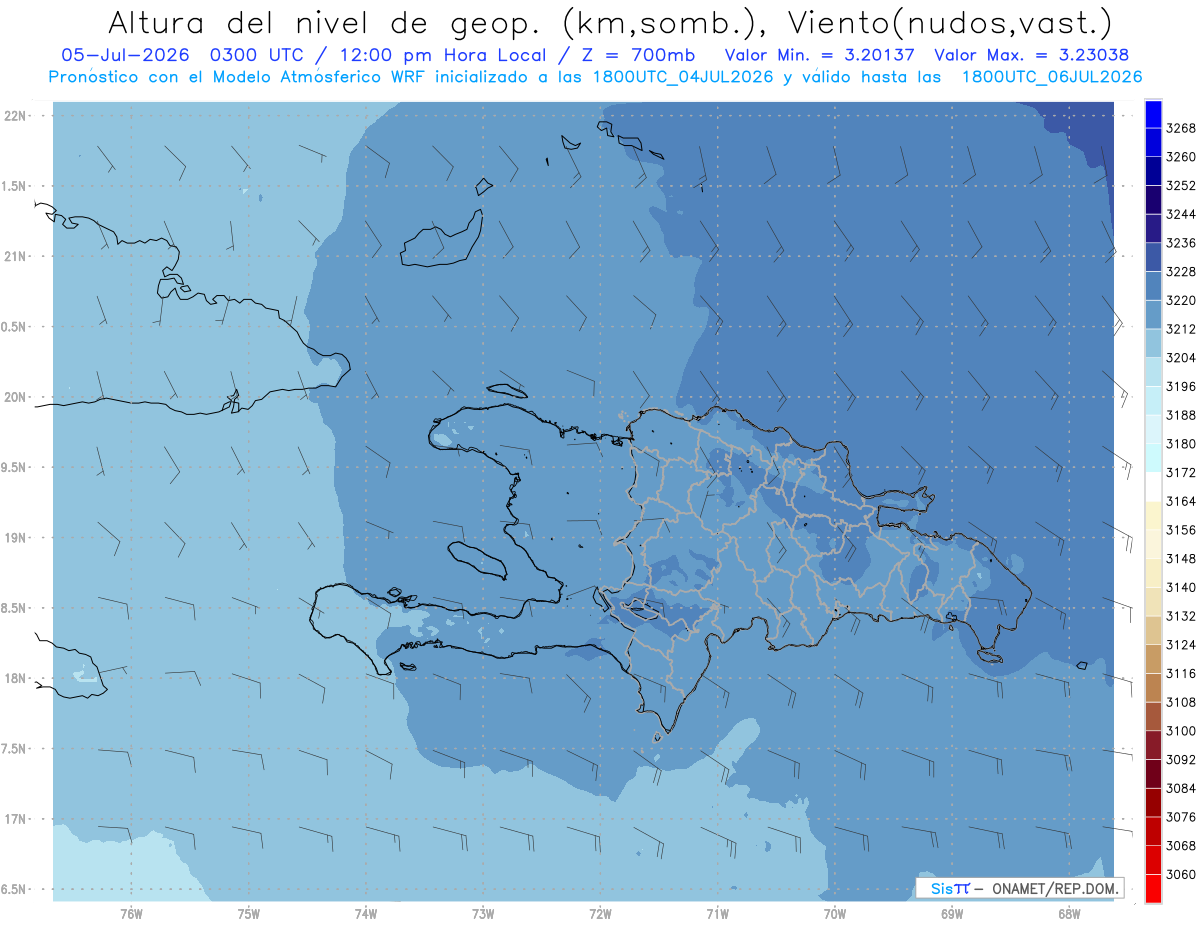Click the '3172' colorbar value
The image size is (1200, 927).
pyautogui.click(x=1181, y=472)
